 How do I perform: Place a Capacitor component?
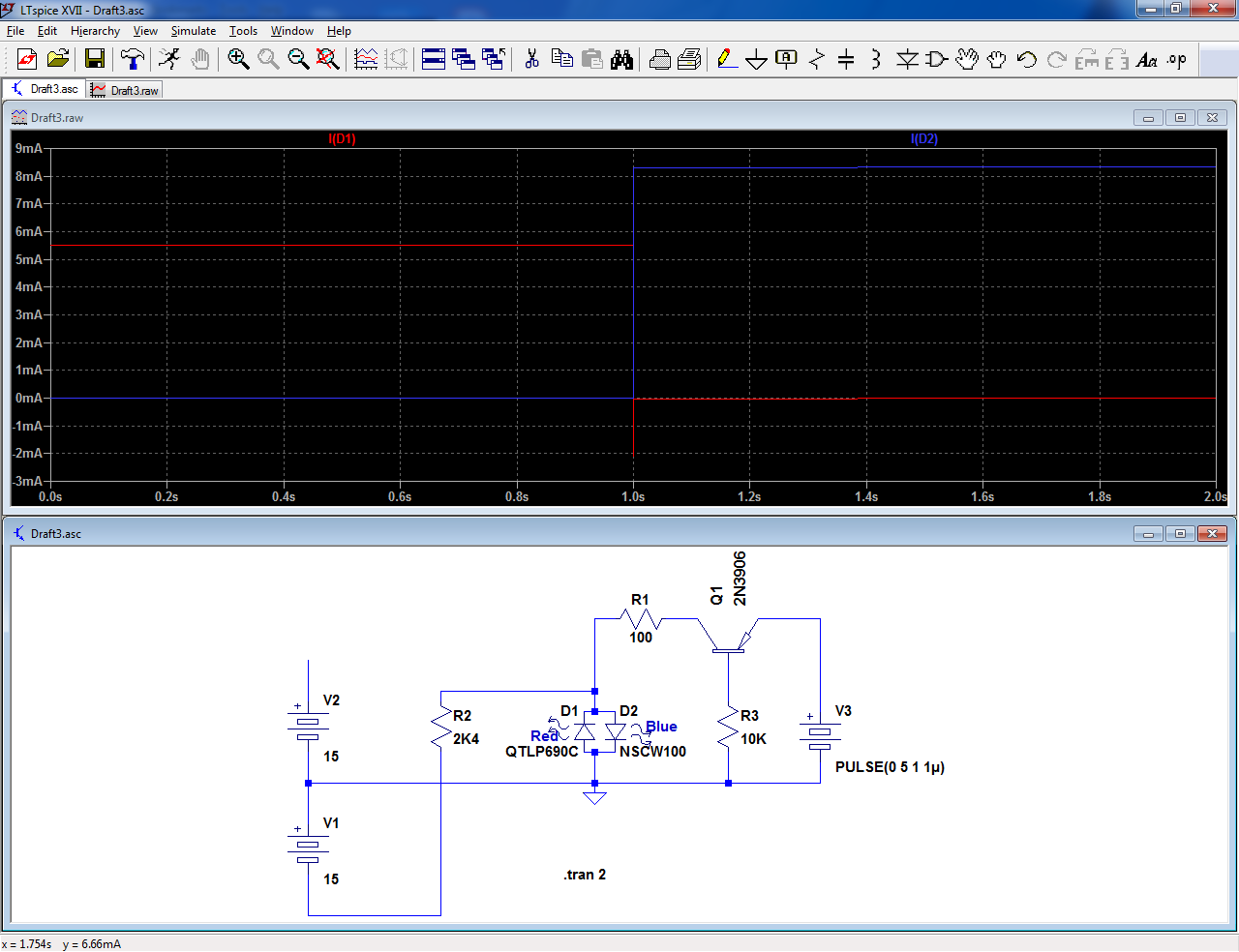pyautogui.click(x=846, y=59)
